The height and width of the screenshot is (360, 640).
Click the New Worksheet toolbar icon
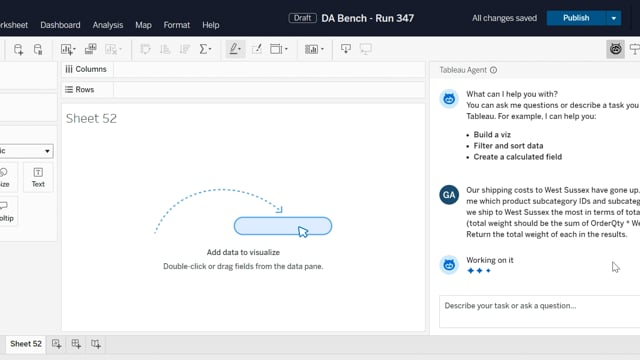pyautogui.click(x=66, y=49)
